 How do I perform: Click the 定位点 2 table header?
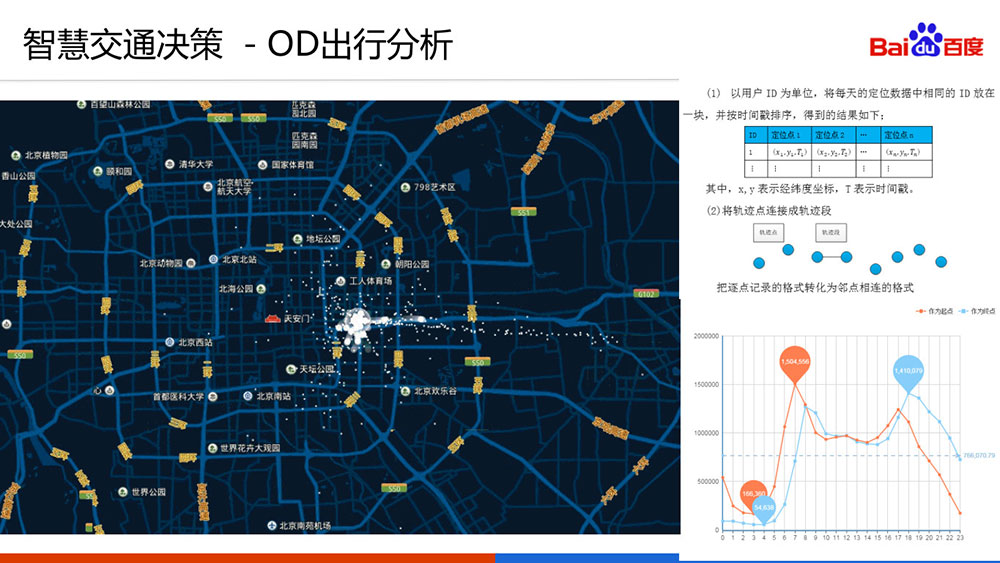833,135
